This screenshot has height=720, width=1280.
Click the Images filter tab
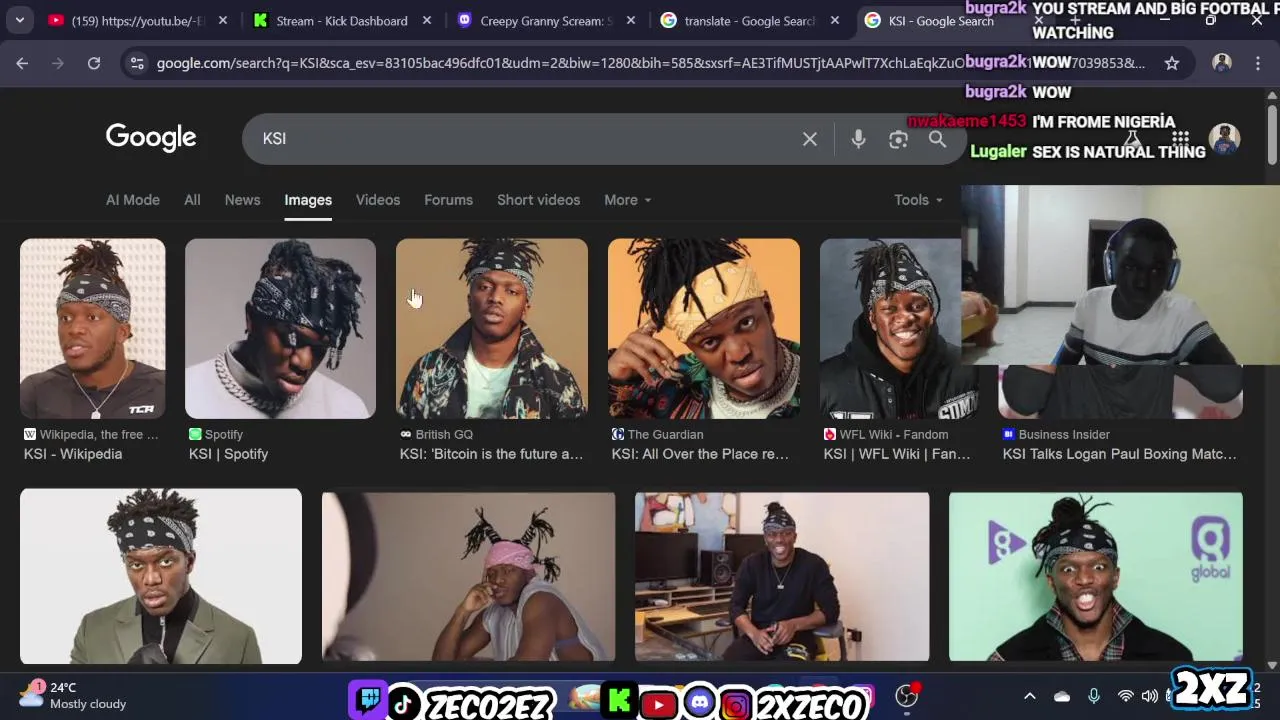coord(308,200)
